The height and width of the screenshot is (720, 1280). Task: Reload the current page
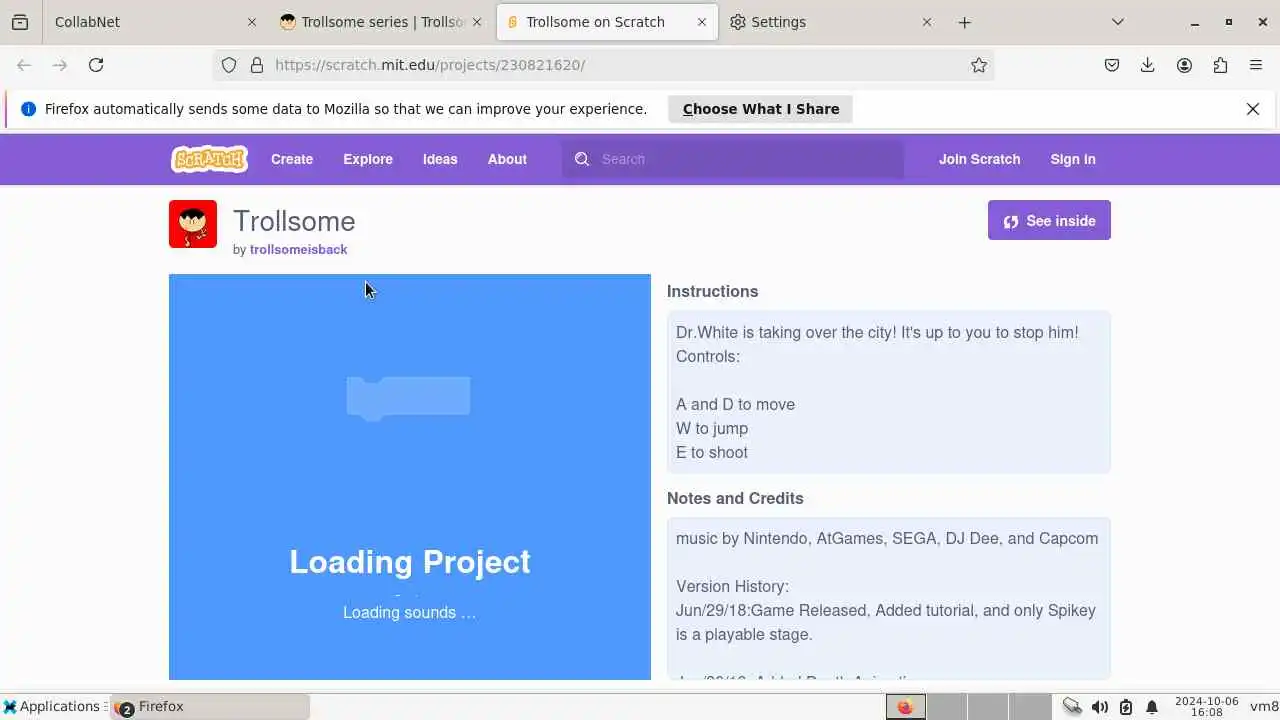point(96,65)
